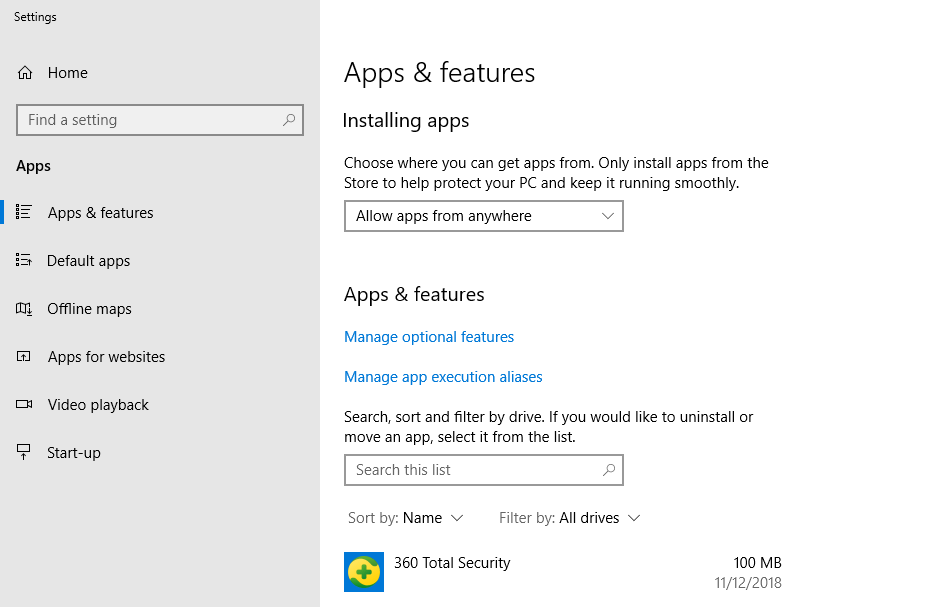Click the Default apps sidebar icon
The height and width of the screenshot is (607, 951).
coord(24,260)
